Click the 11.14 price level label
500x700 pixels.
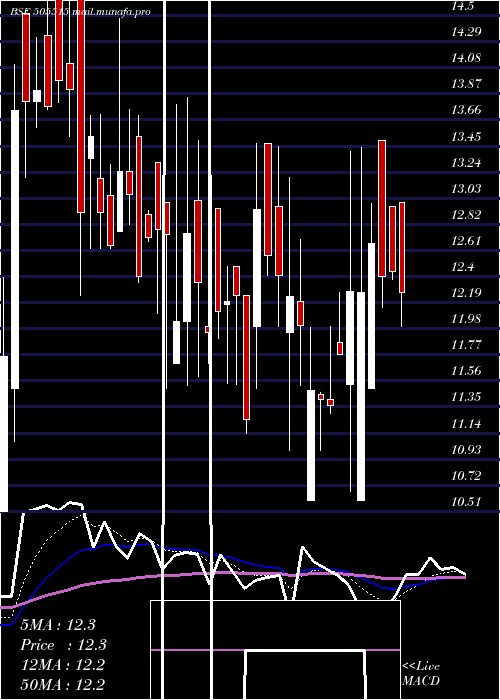[x=467, y=423]
